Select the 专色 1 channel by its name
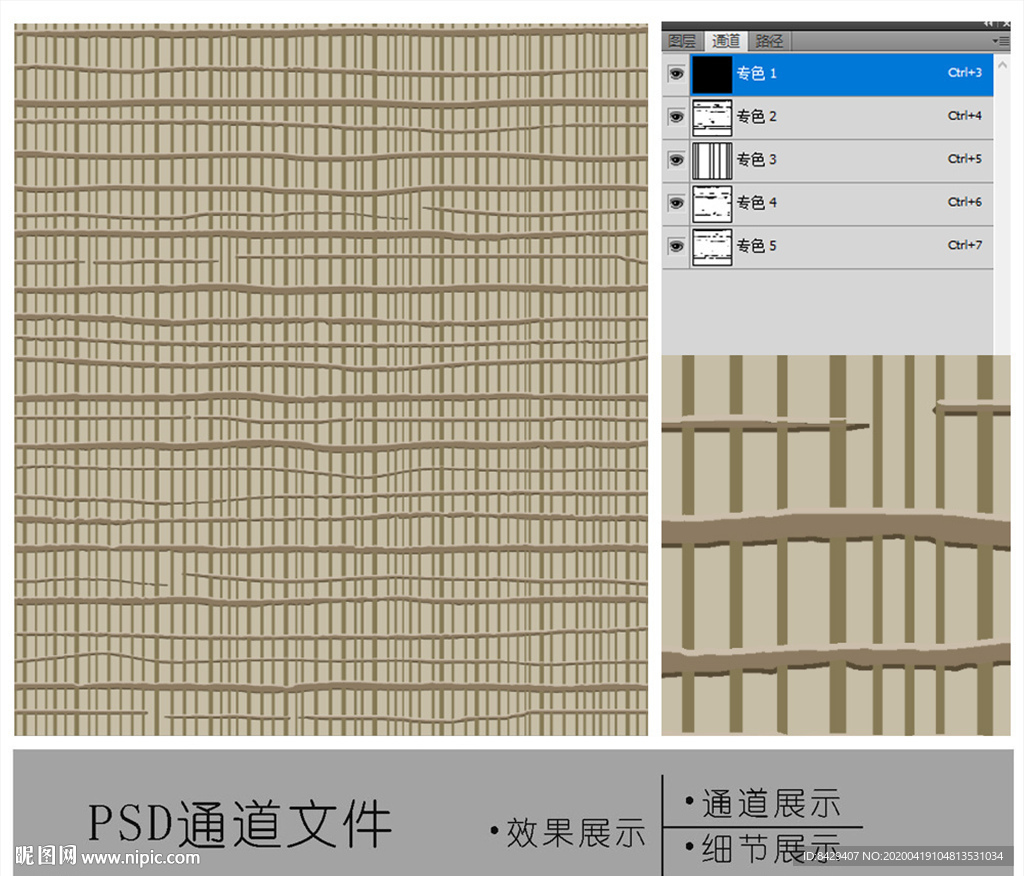Viewport: 1024px width, 876px height. pyautogui.click(x=757, y=74)
